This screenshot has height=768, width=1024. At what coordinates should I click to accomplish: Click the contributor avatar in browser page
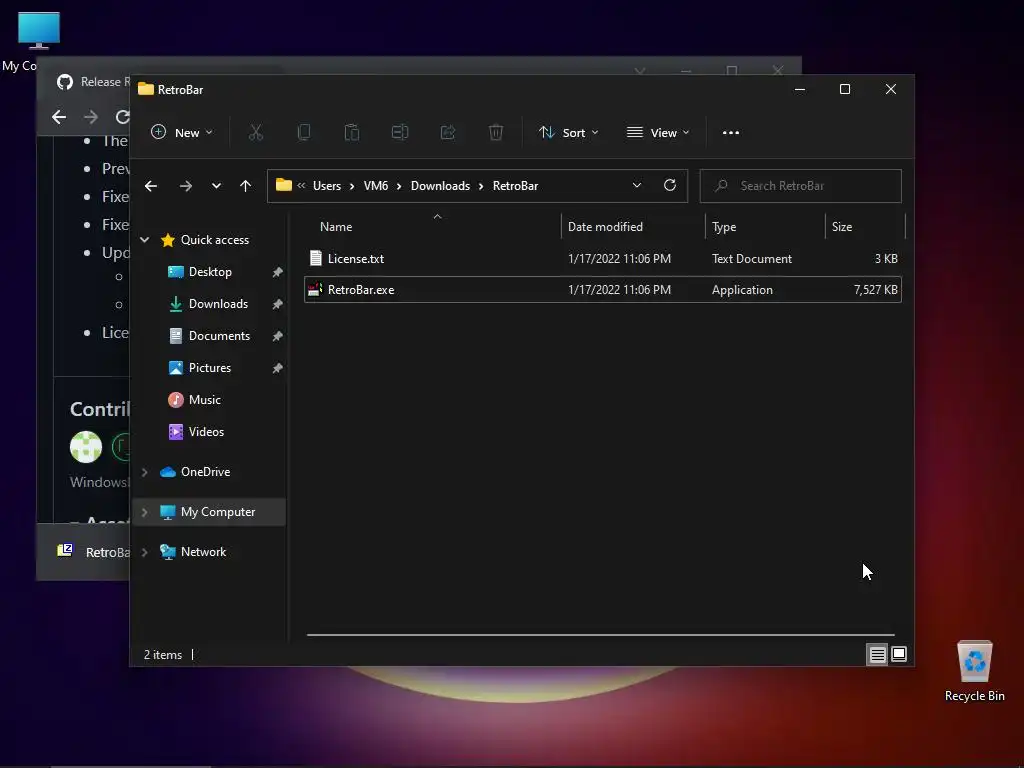(x=86, y=447)
